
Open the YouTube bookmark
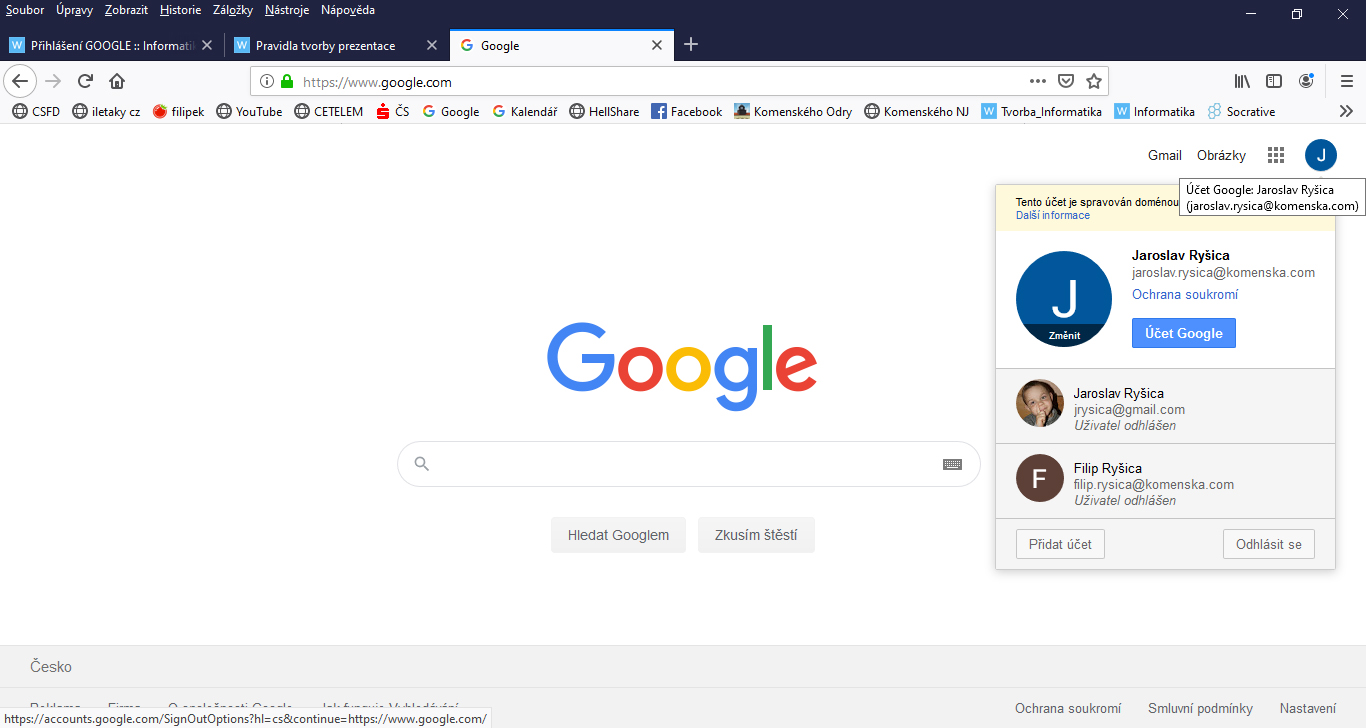pyautogui.click(x=249, y=112)
